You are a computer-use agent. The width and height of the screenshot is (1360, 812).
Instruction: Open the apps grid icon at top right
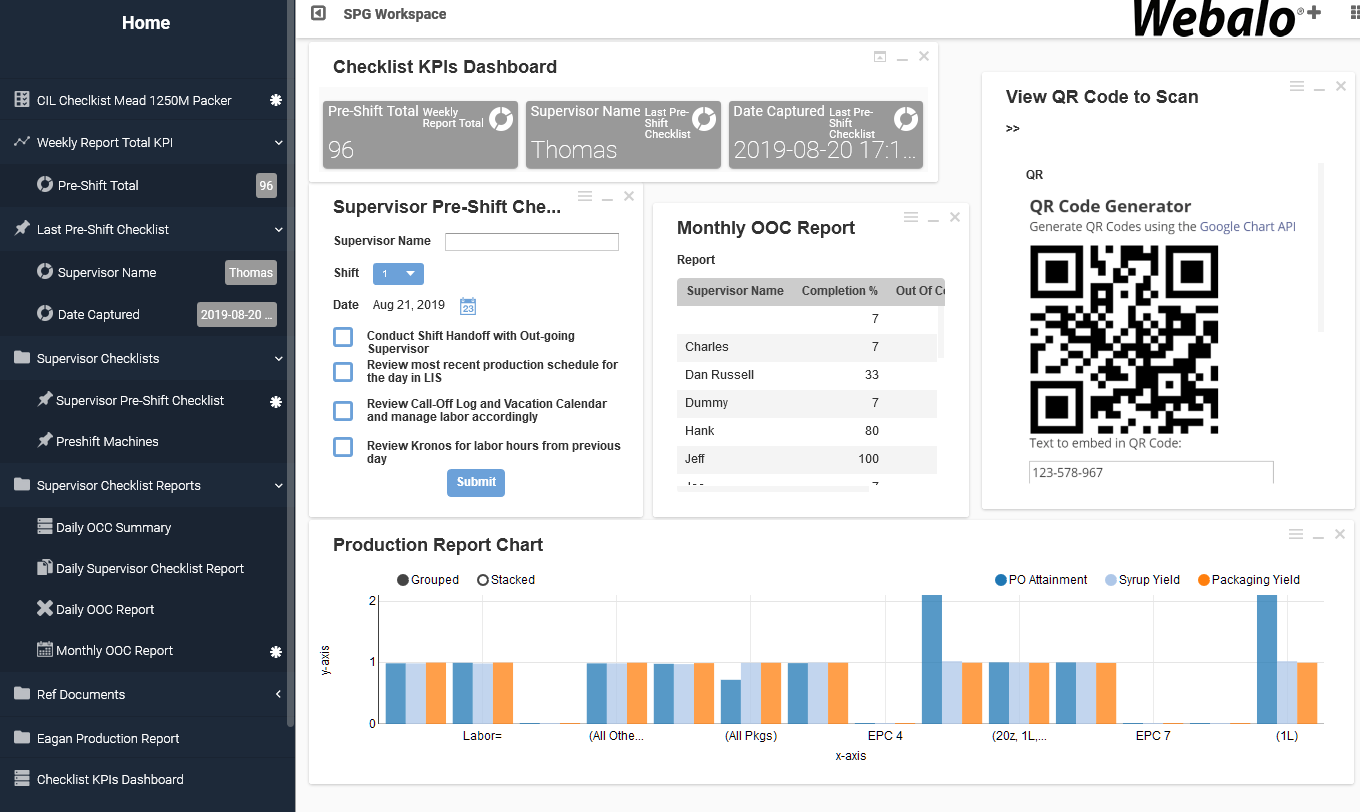click(1353, 12)
